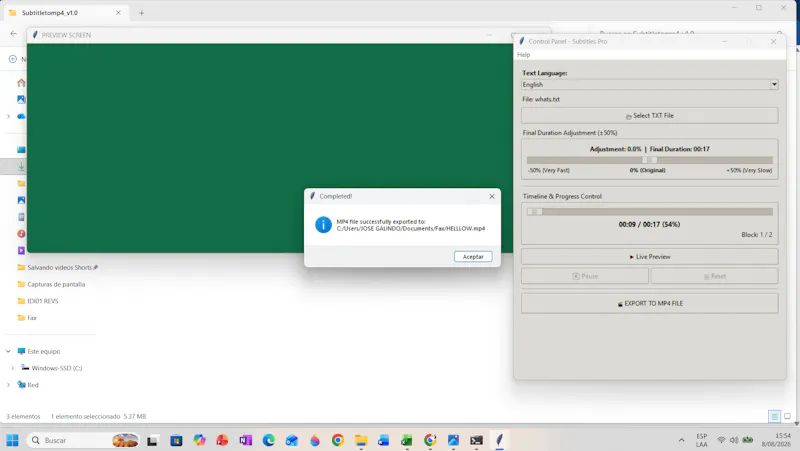Click '1 elemento seleccionado' status text

pos(85,416)
